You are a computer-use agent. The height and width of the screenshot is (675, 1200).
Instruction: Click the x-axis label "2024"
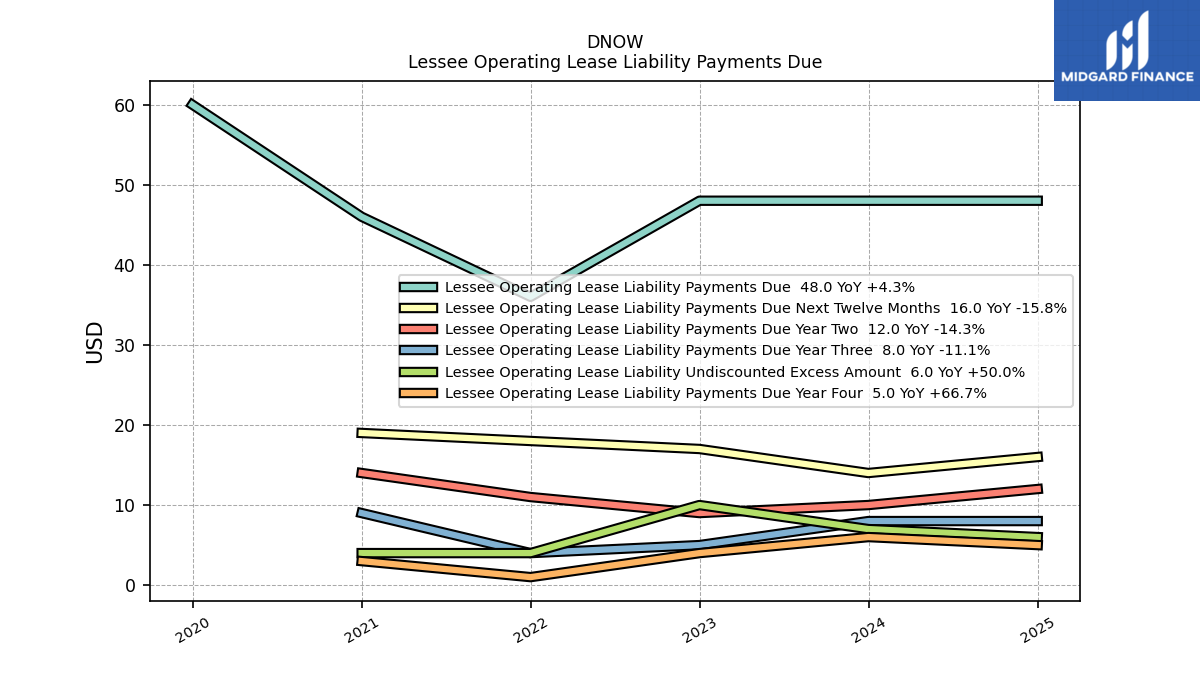868,630
